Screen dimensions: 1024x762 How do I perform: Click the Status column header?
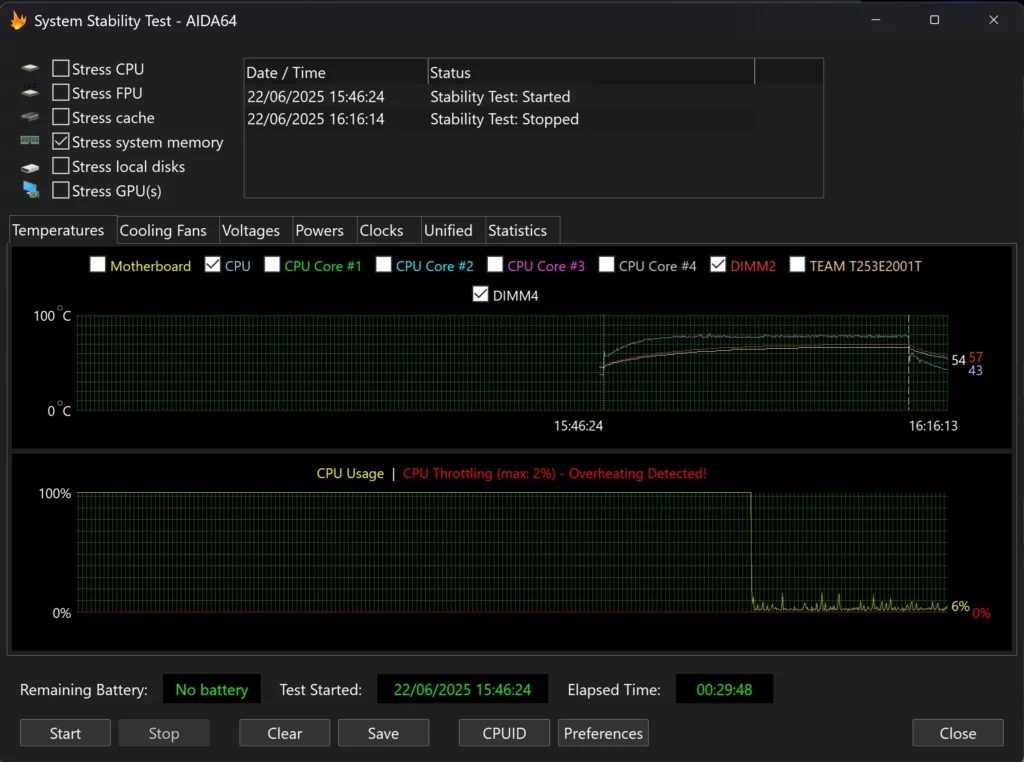click(591, 72)
